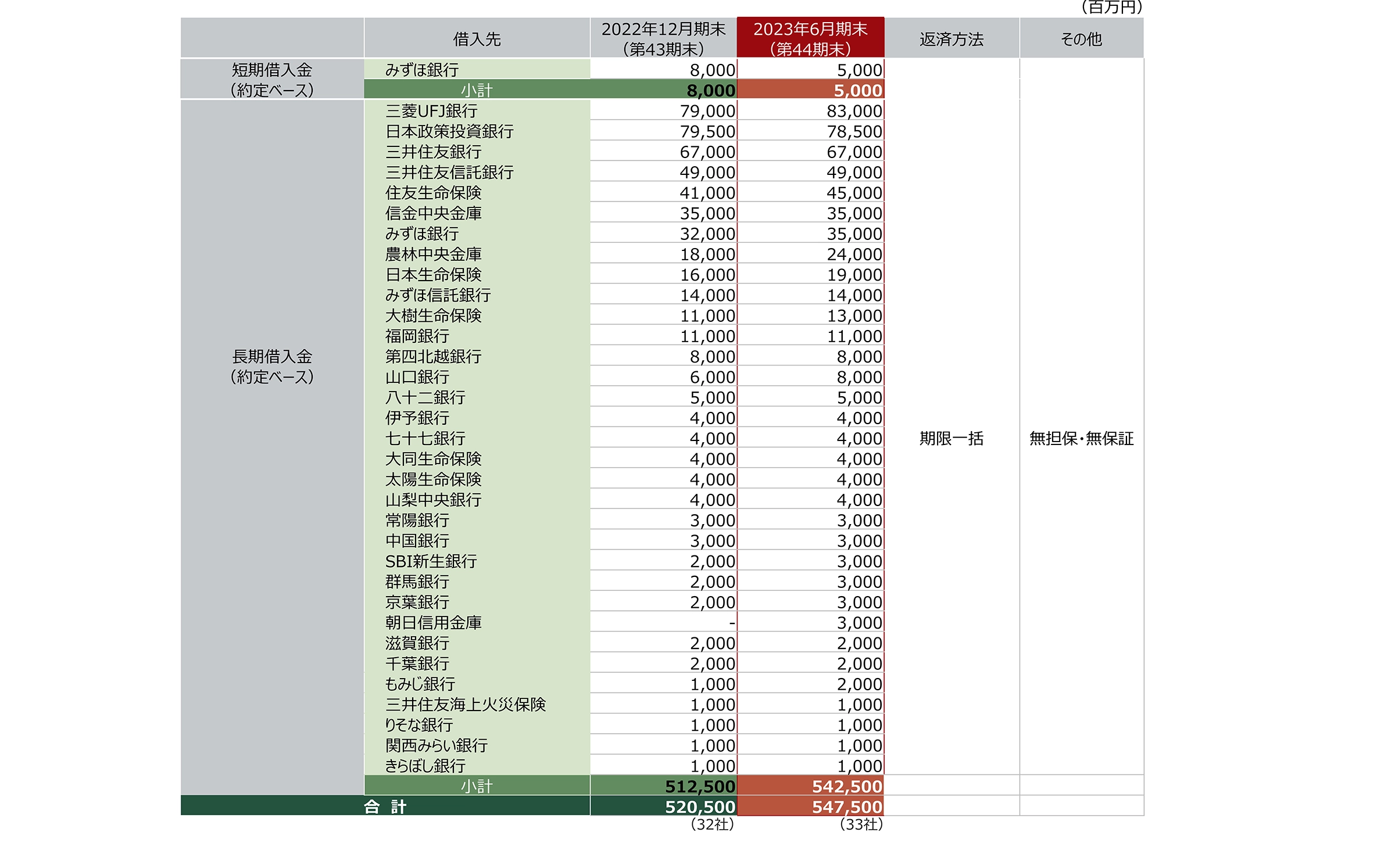This screenshot has height=868, width=1395.
Task: Select the 520,500 total value
Action: (x=700, y=807)
